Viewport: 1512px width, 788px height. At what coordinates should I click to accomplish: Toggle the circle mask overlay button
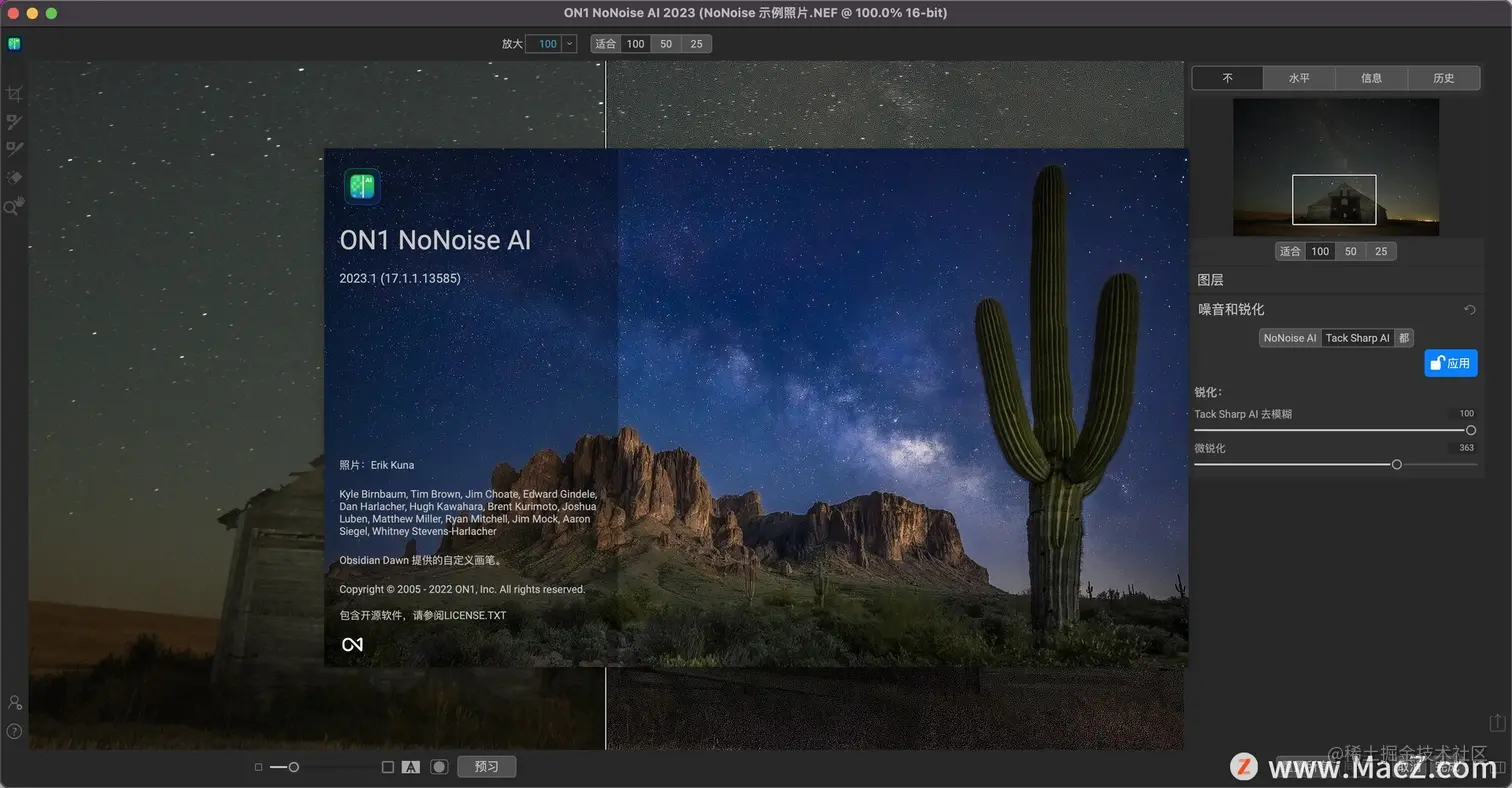coord(438,767)
